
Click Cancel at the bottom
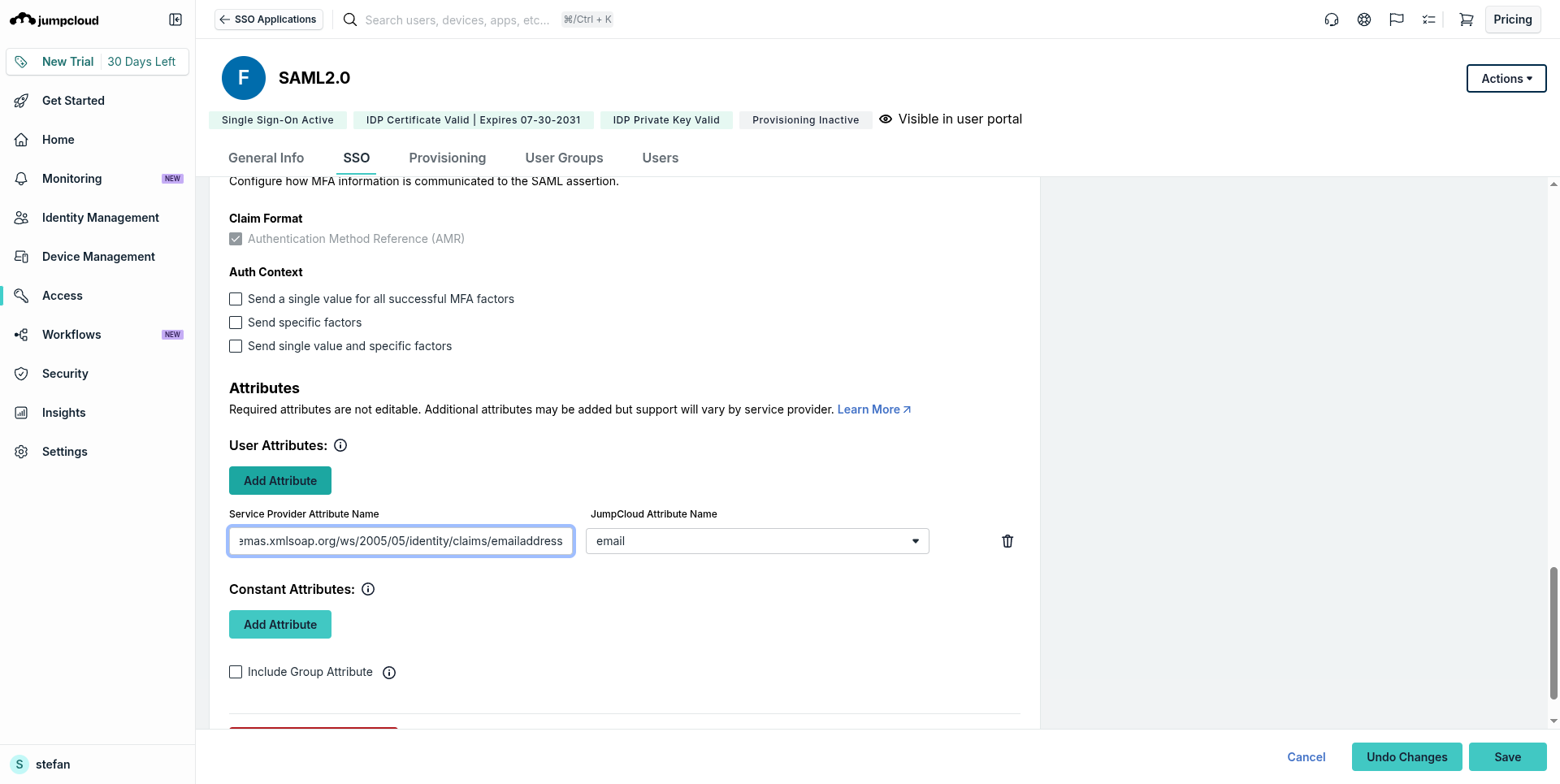1306,757
